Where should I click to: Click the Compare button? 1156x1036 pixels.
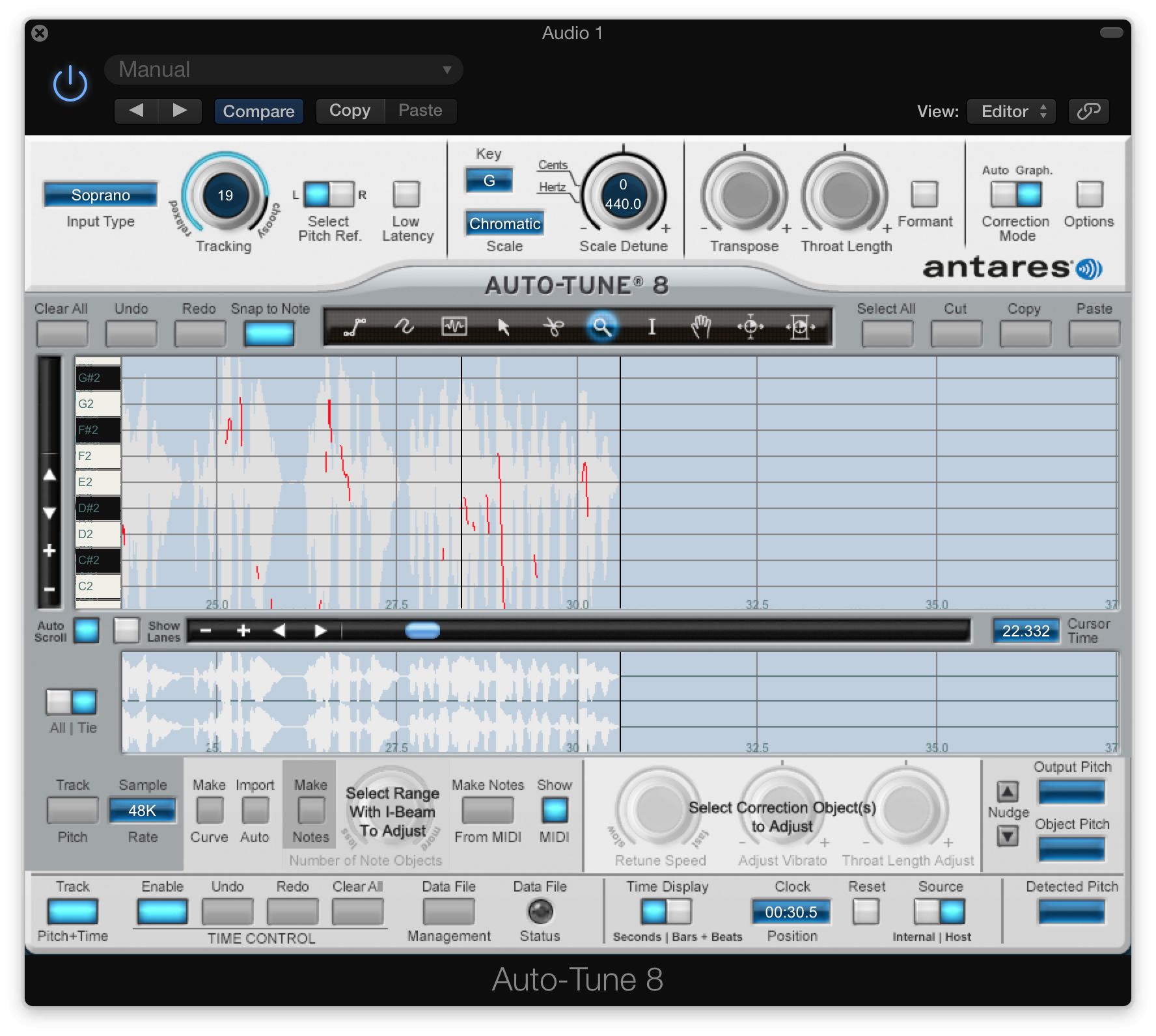pyautogui.click(x=258, y=111)
